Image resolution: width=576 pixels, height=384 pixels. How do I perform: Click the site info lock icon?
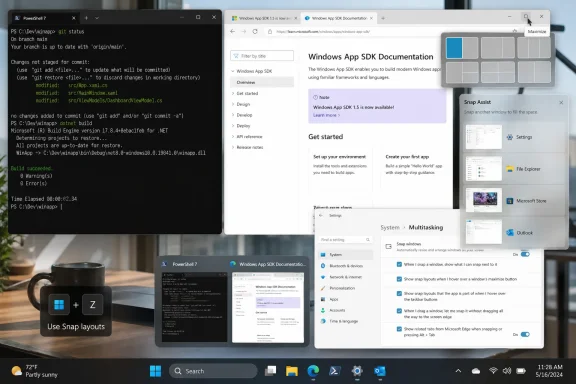tap(270, 32)
